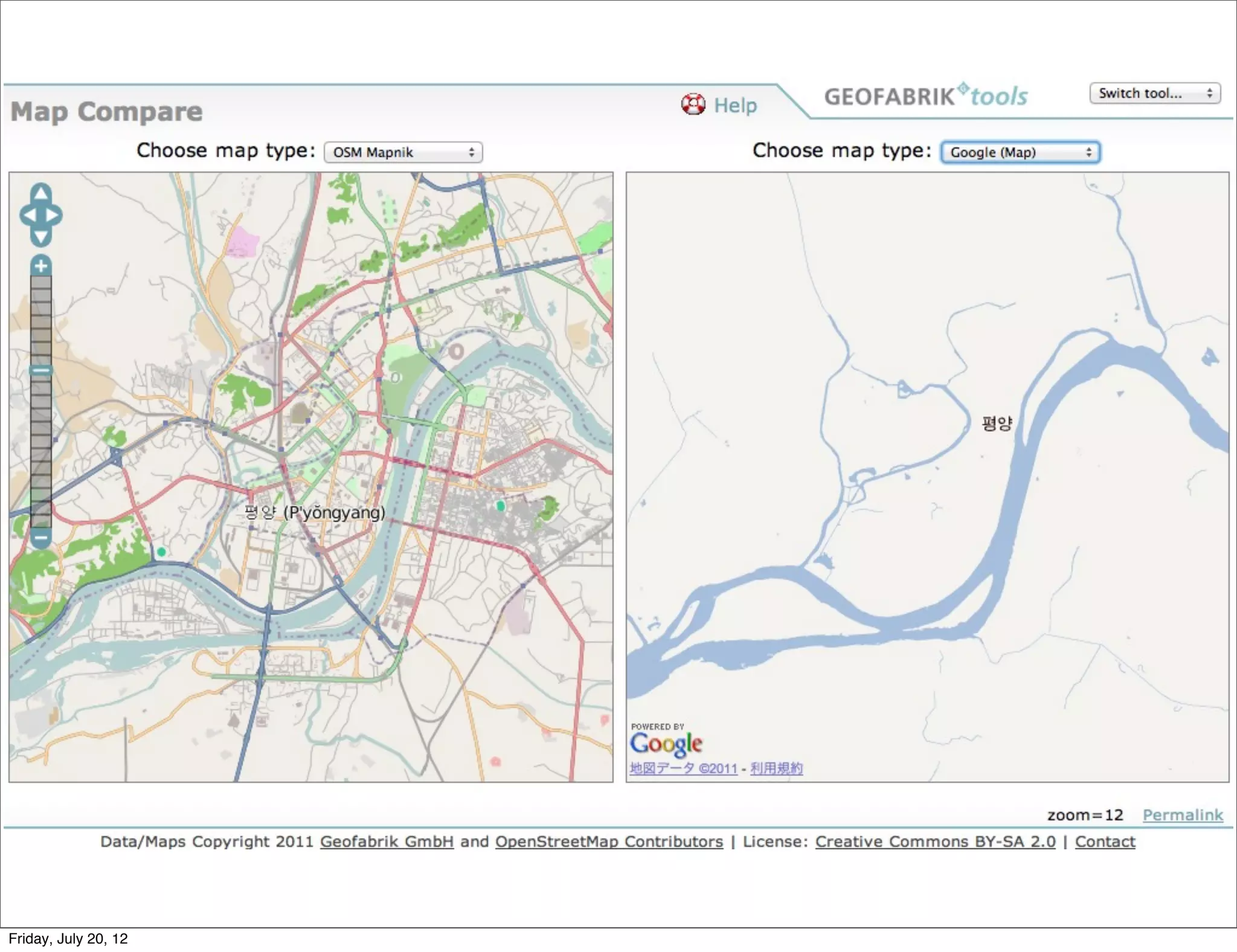This screenshot has width=1237, height=952.
Task: Open left map type dropdown OSM Mapnik
Action: point(403,152)
